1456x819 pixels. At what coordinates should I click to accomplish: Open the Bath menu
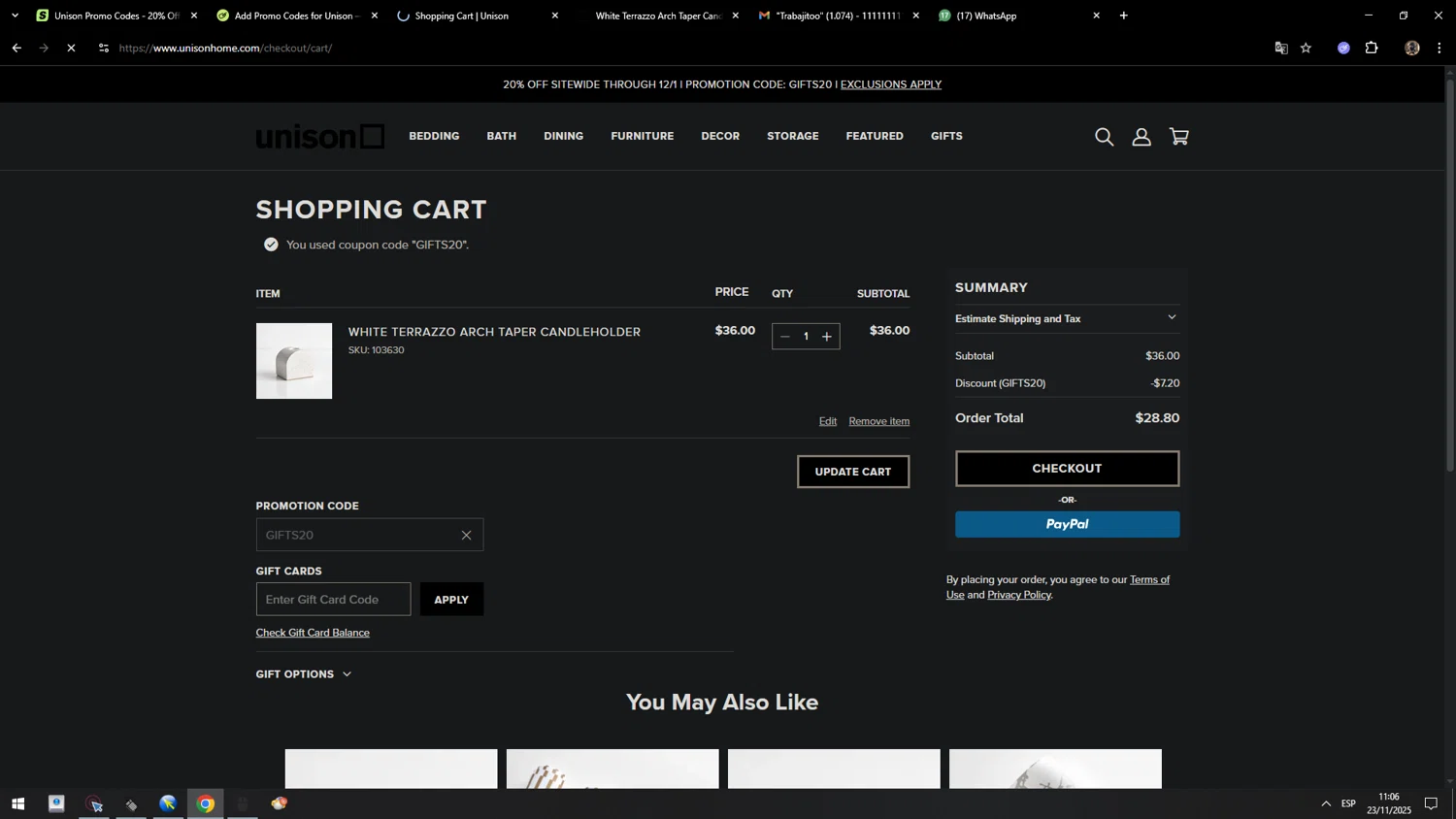point(501,136)
